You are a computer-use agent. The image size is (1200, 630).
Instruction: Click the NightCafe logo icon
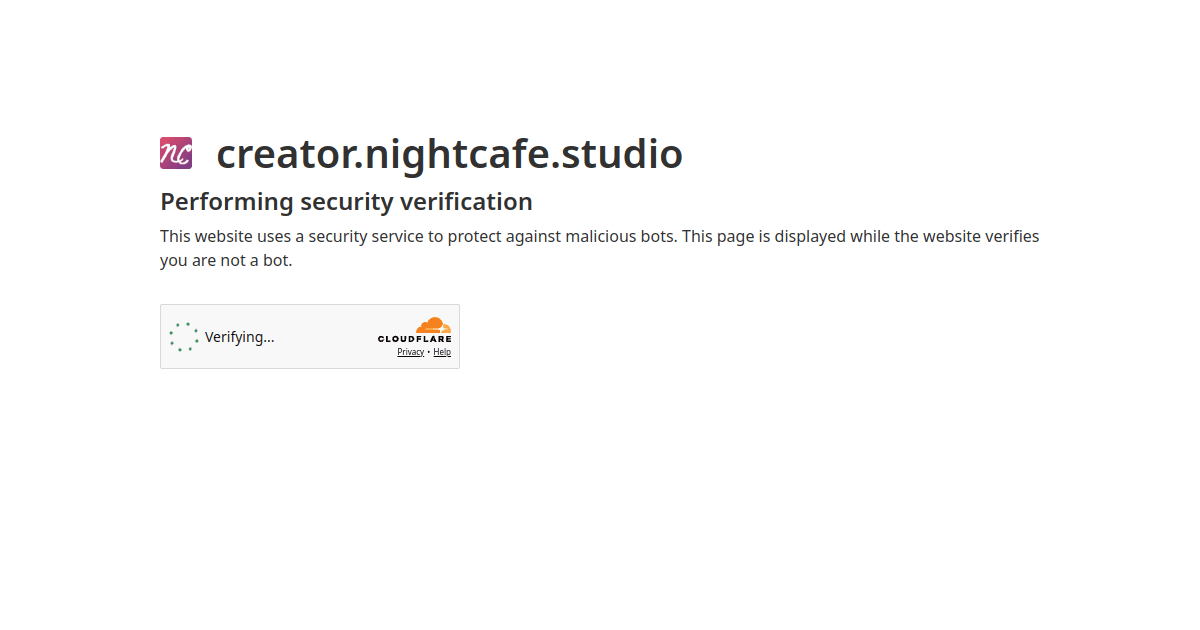tap(176, 153)
